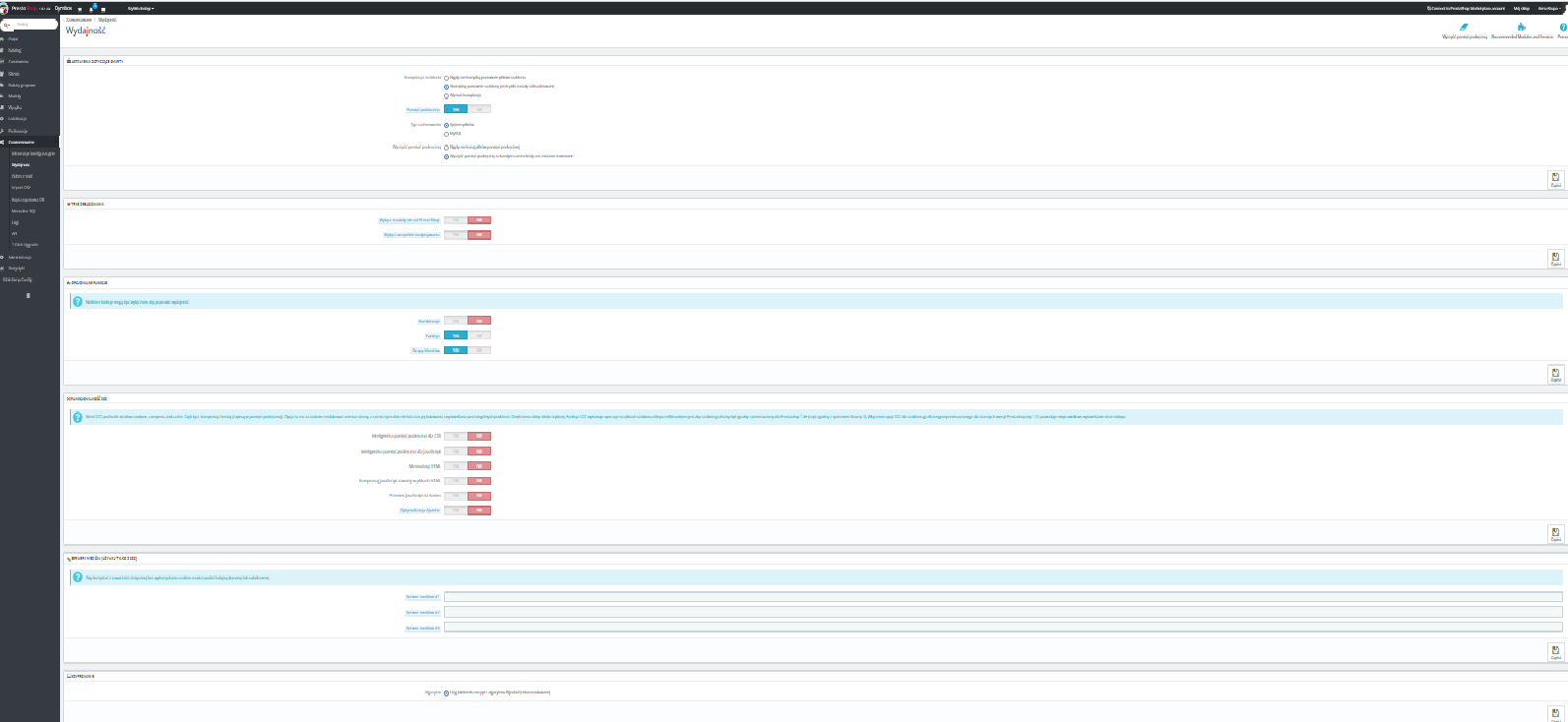The width and height of the screenshot is (1568, 722).
Task: Enable Optymalizacja Apache with TAK
Action: 456,511
